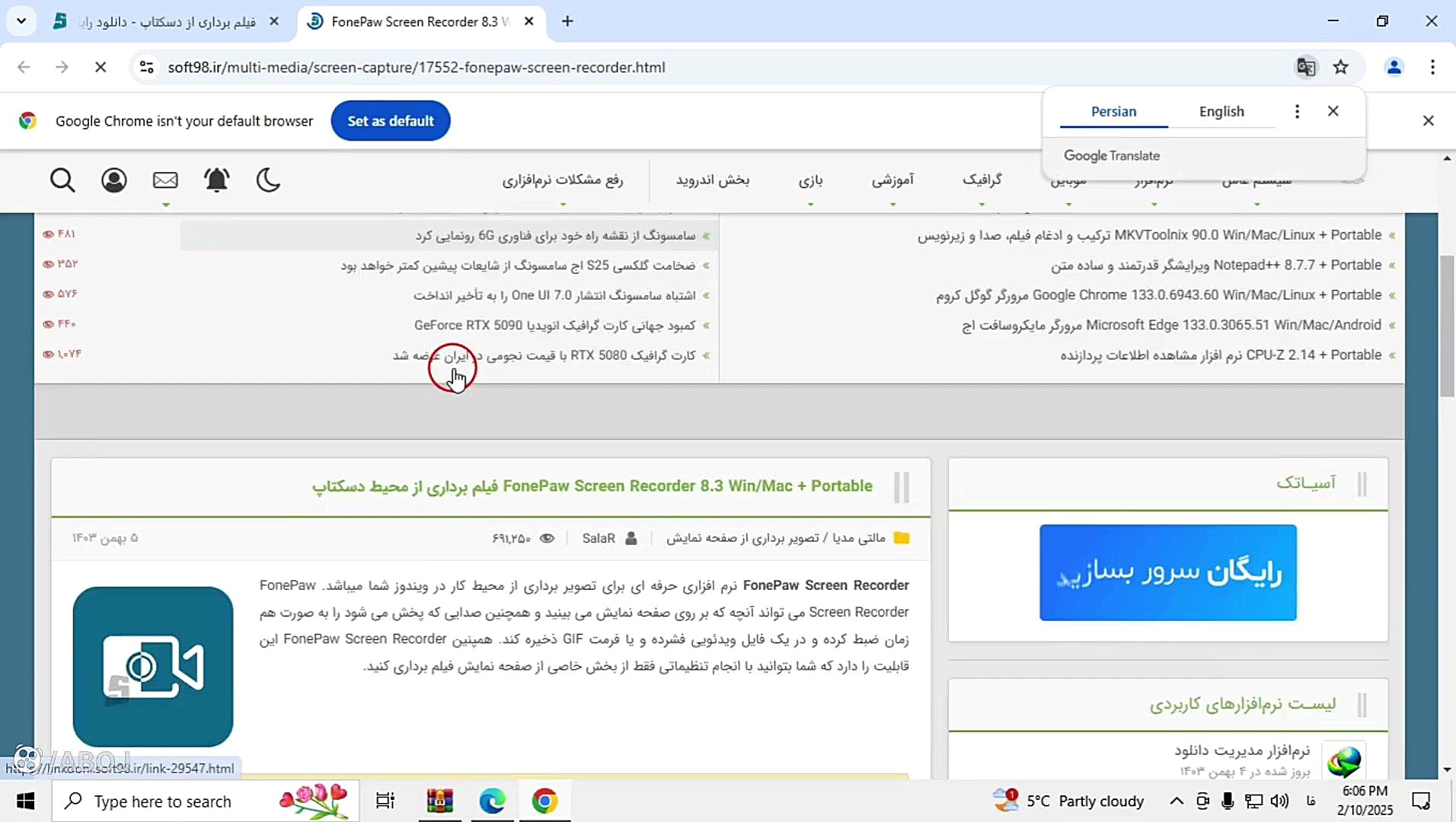Open translate popup options three dots
The image size is (1456, 822).
[x=1297, y=111]
